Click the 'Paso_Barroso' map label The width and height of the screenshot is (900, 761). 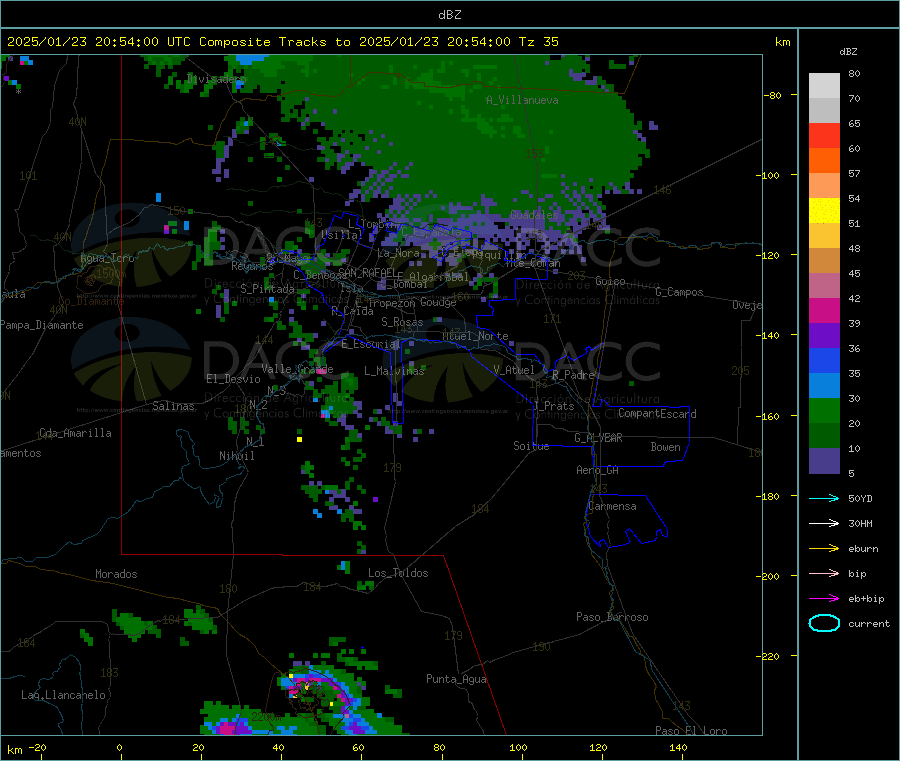click(x=612, y=618)
